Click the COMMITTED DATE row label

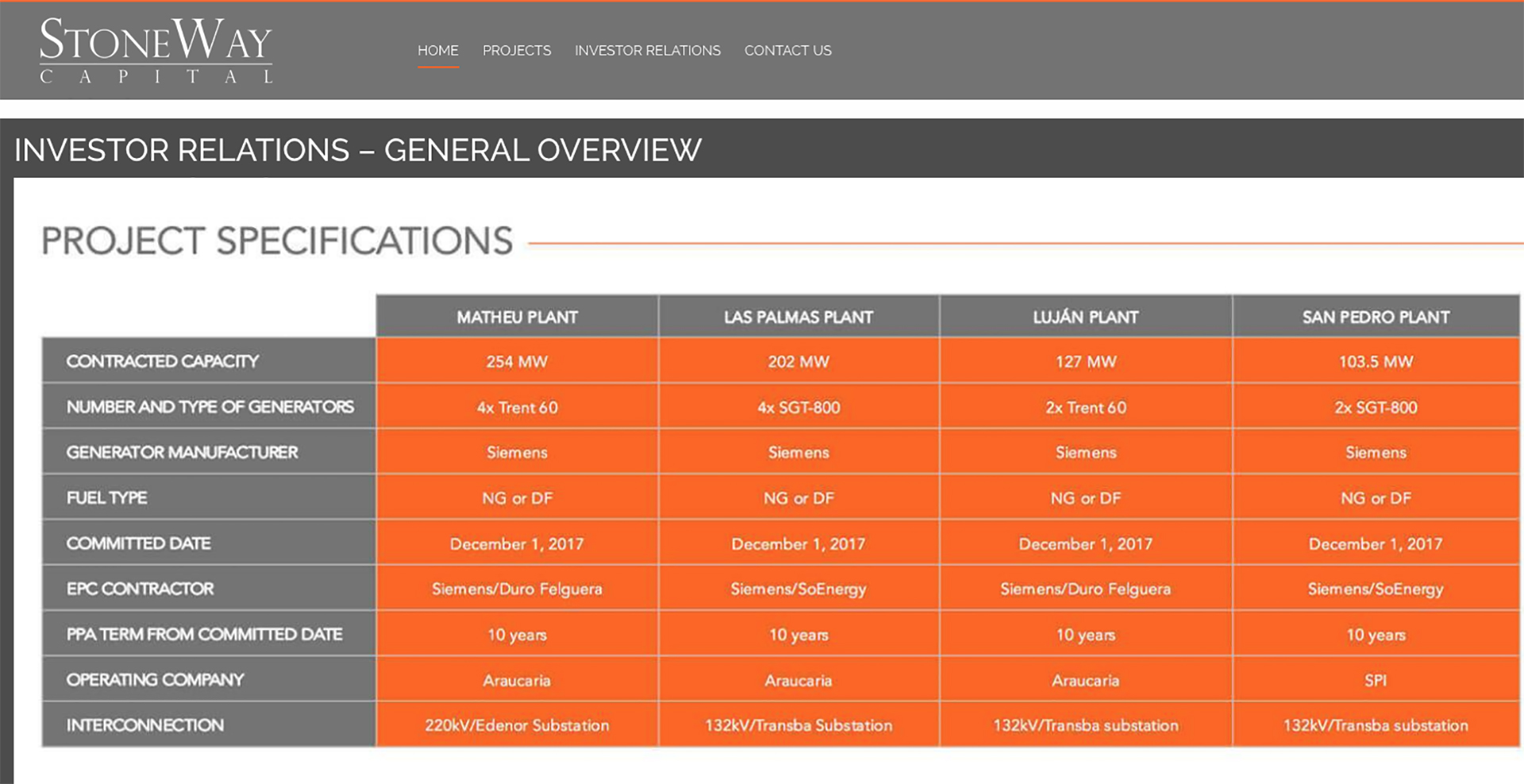209,543
